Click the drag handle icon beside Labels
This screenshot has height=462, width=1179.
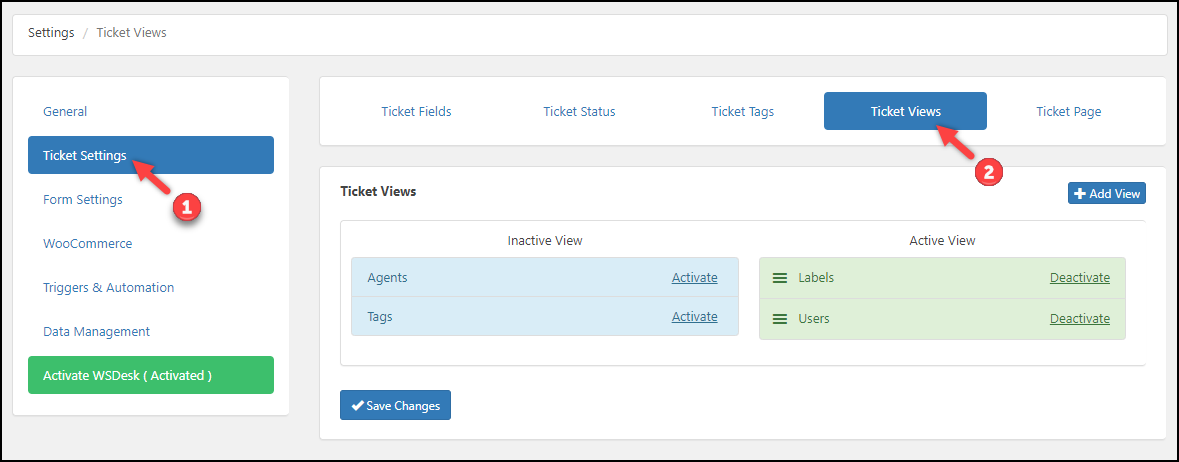[x=780, y=278]
